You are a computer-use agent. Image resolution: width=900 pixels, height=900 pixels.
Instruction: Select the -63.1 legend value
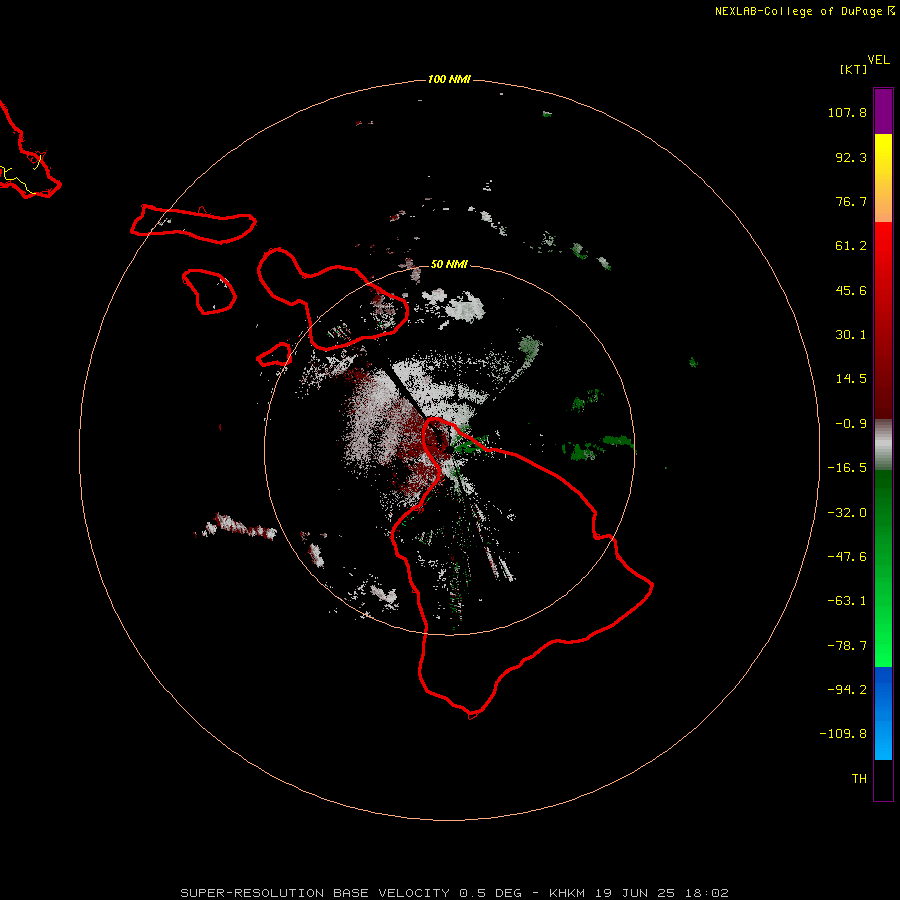pos(847,601)
